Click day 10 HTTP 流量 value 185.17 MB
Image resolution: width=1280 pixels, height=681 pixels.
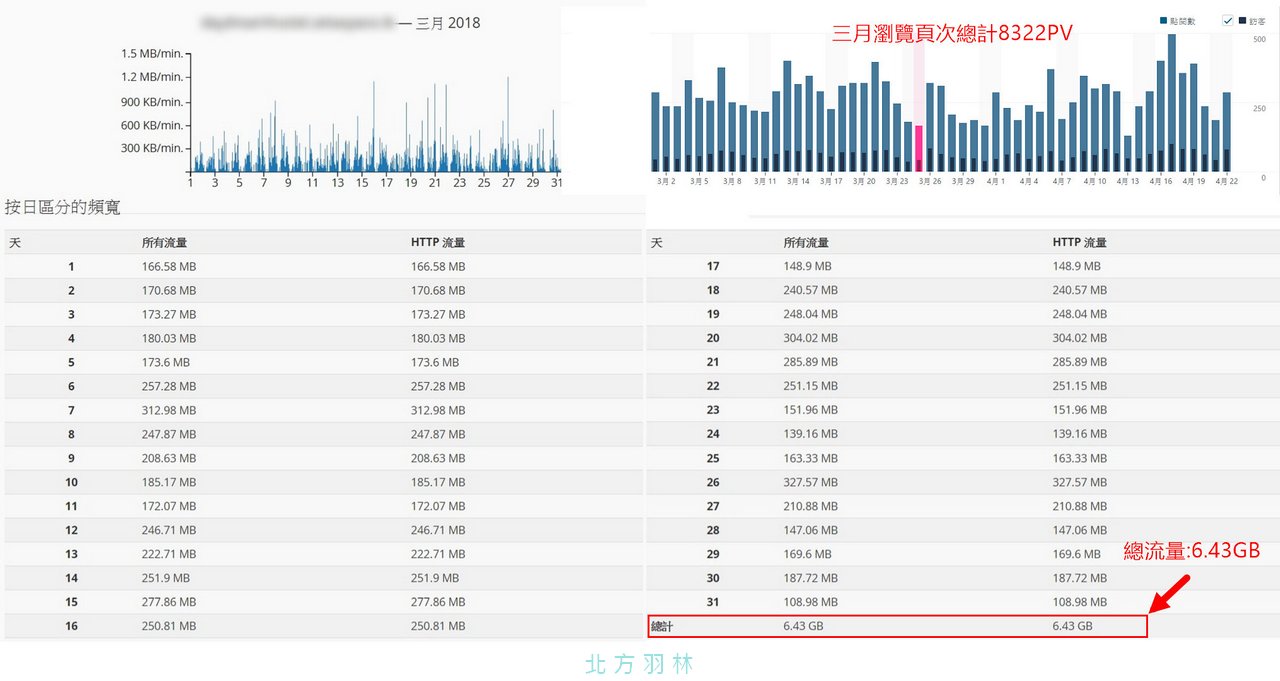(438, 482)
